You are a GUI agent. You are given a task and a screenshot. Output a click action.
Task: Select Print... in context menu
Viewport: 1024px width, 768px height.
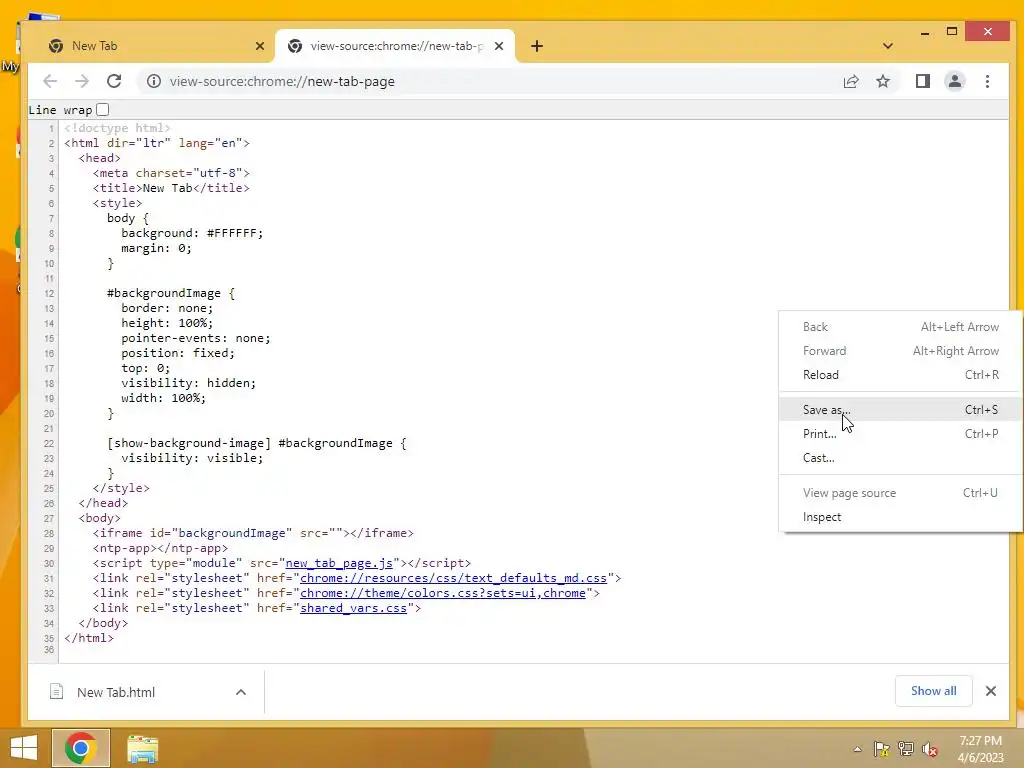pyautogui.click(x=901, y=434)
